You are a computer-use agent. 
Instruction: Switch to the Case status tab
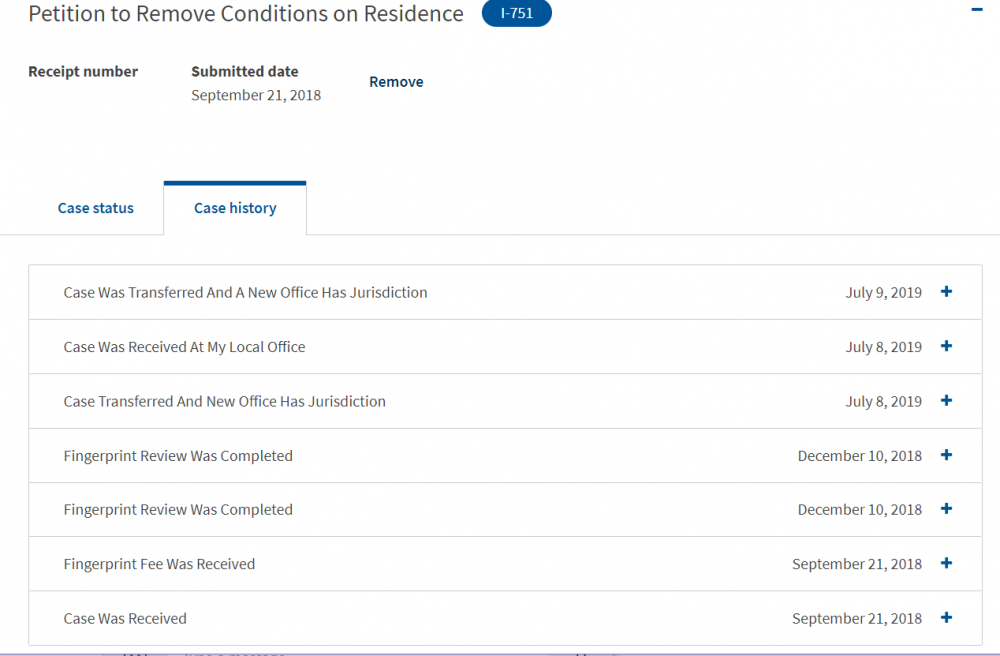coord(96,208)
